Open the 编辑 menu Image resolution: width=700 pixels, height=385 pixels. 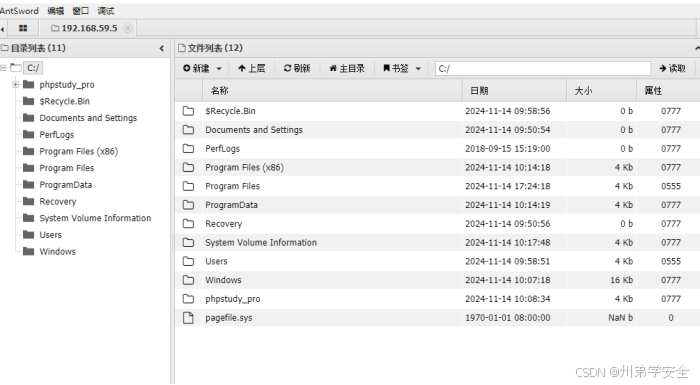56,11
